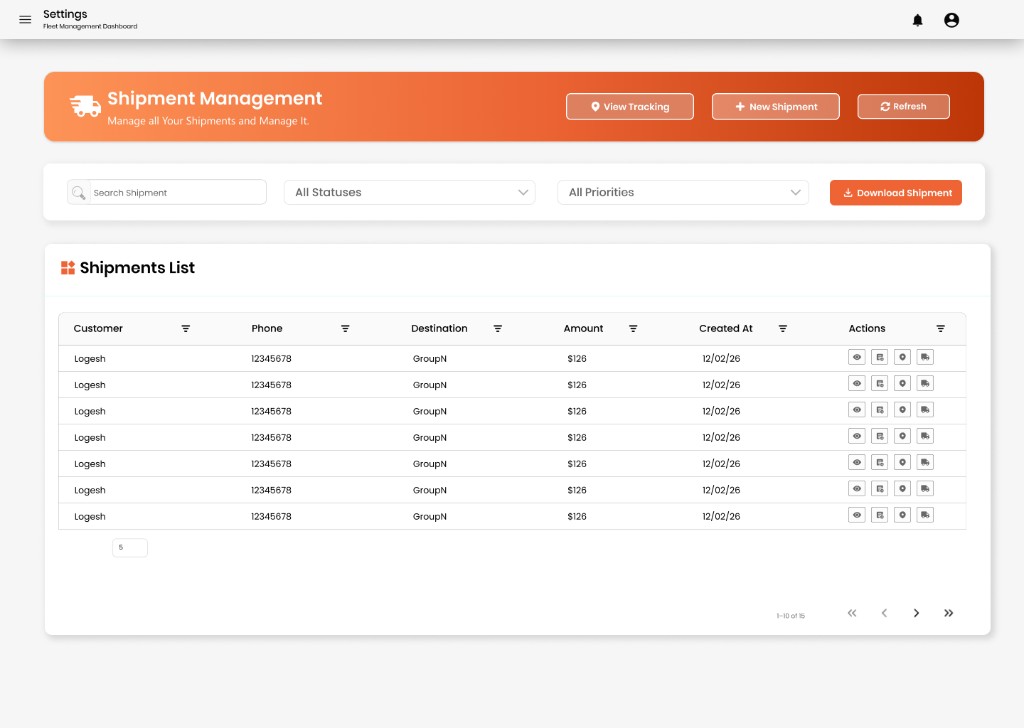The width and height of the screenshot is (1024, 728).
Task: Click the delivery truck icon in first shipment row
Action: click(x=925, y=357)
